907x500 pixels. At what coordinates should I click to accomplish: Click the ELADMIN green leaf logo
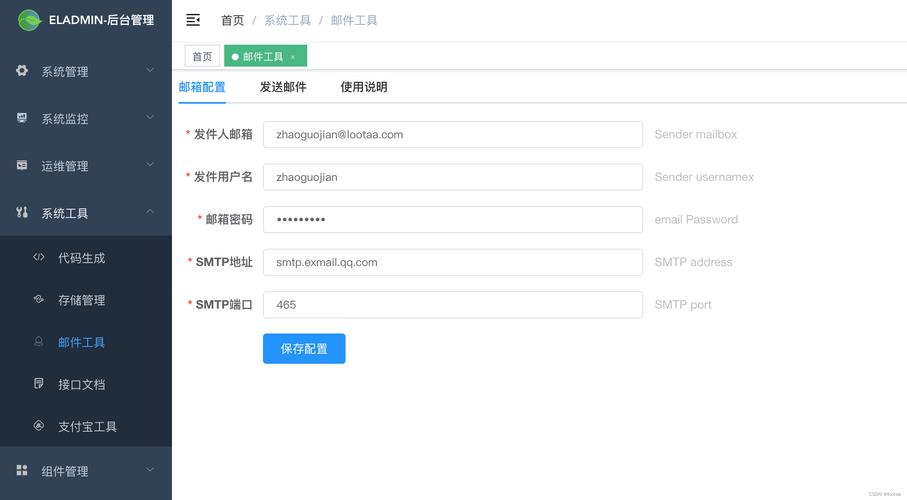tap(29, 20)
